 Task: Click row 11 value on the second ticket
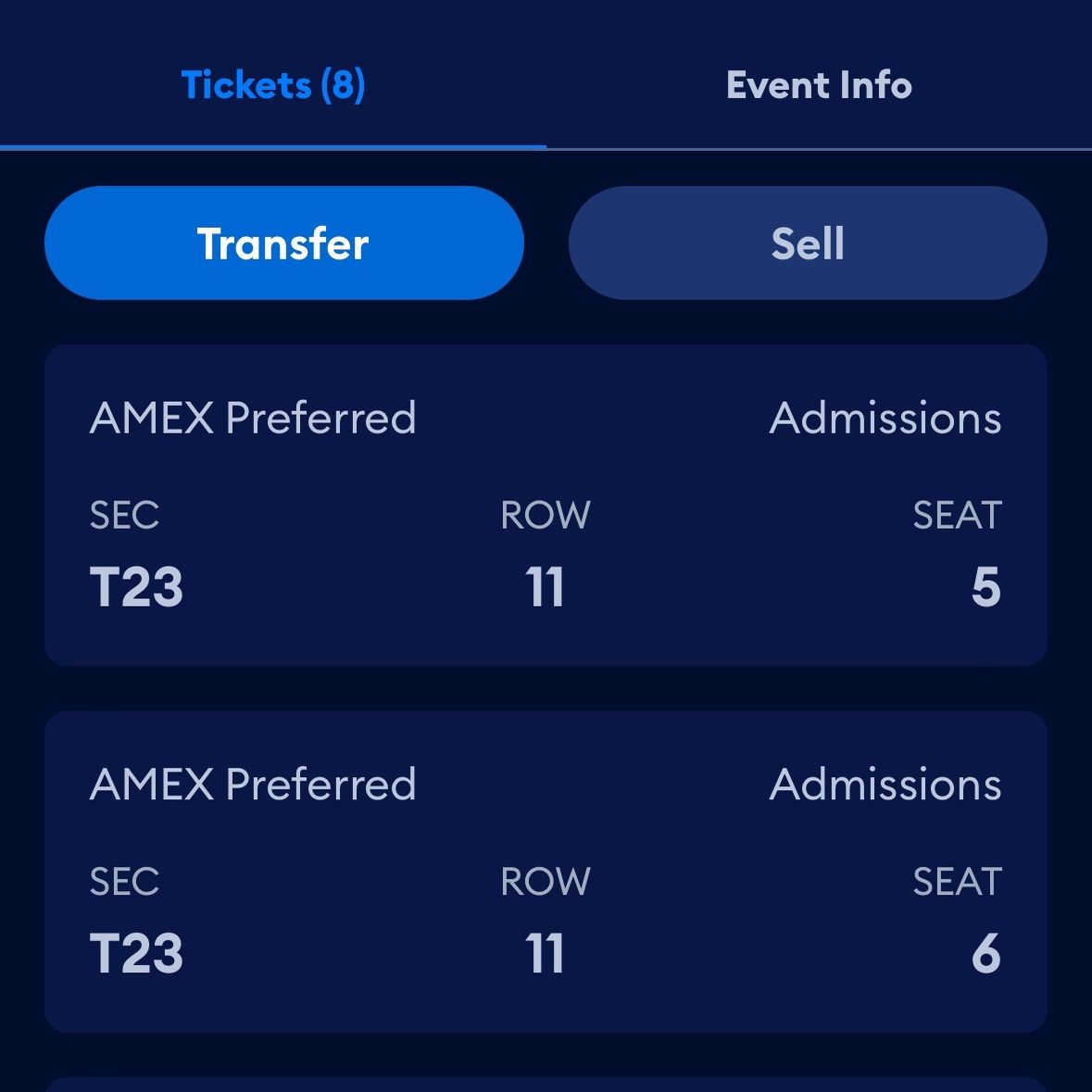(x=545, y=953)
